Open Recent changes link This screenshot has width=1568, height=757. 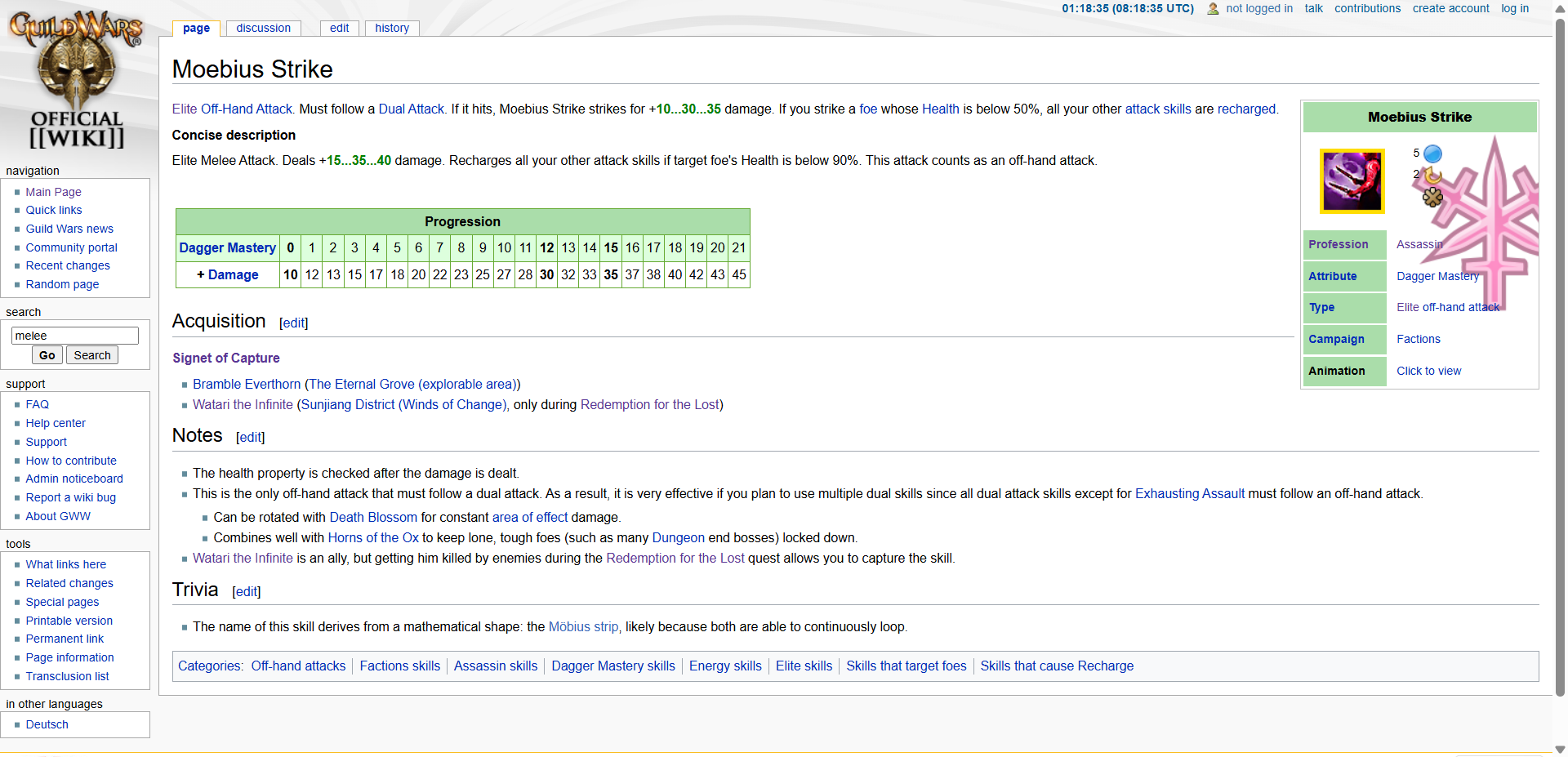tap(68, 265)
